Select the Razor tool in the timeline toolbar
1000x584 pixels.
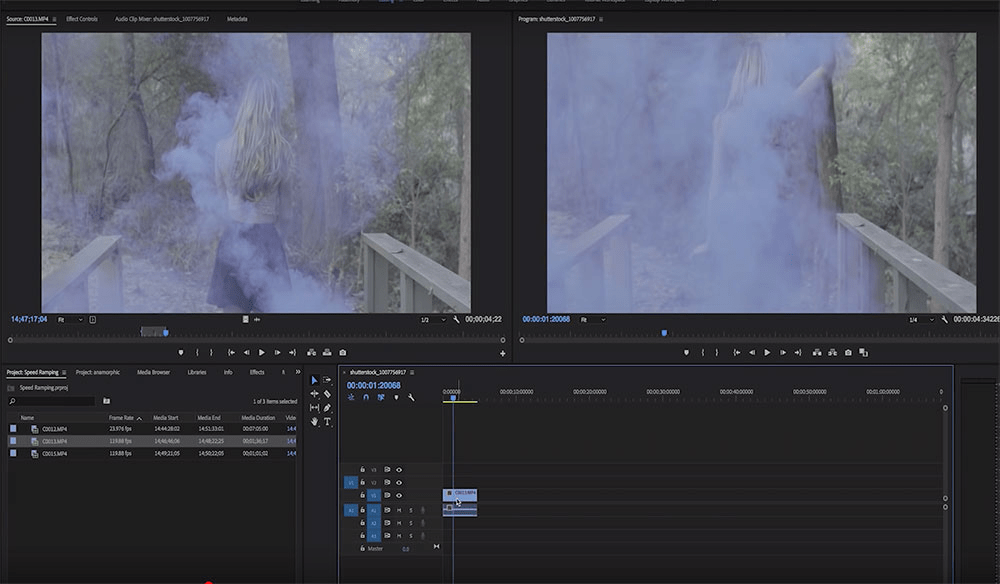click(x=327, y=395)
